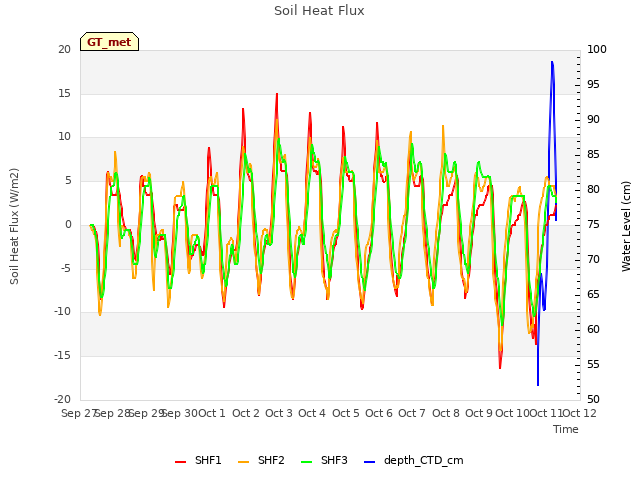Viewport: 640px width, 480px height.
Task: Click the Oct 7 x-axis tick label
Action: [x=412, y=413]
